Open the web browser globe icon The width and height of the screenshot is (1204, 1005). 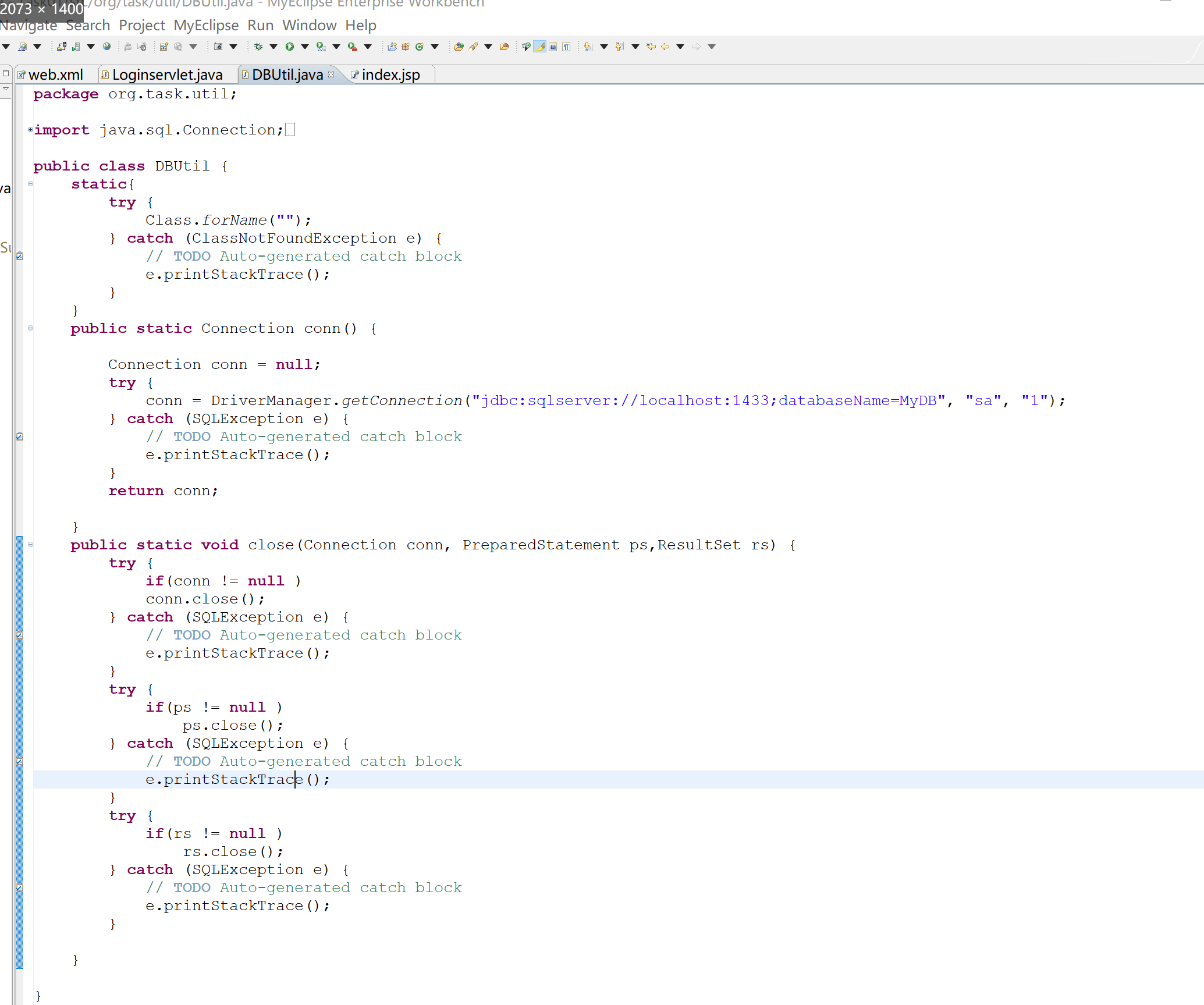[x=106, y=47]
